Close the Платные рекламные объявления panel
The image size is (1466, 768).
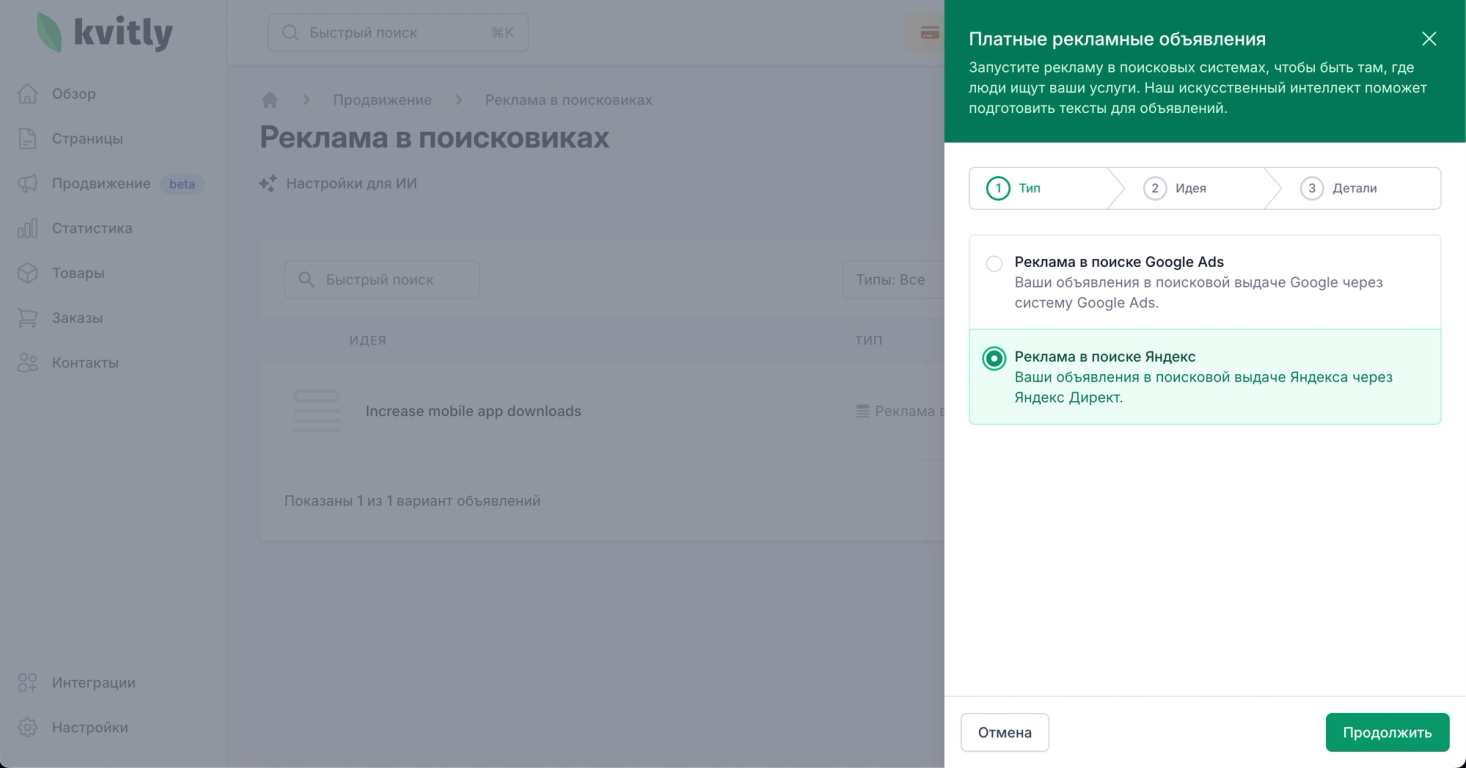tap(1429, 39)
